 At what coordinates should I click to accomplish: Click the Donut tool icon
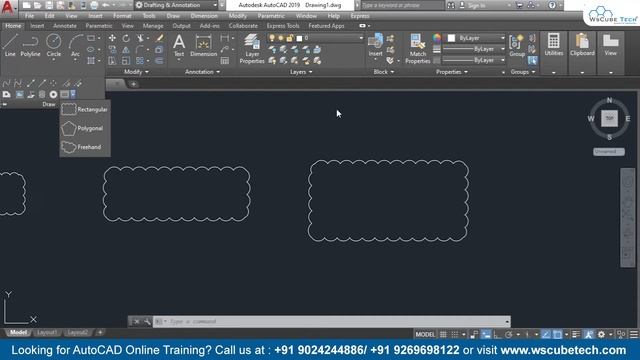[53, 94]
